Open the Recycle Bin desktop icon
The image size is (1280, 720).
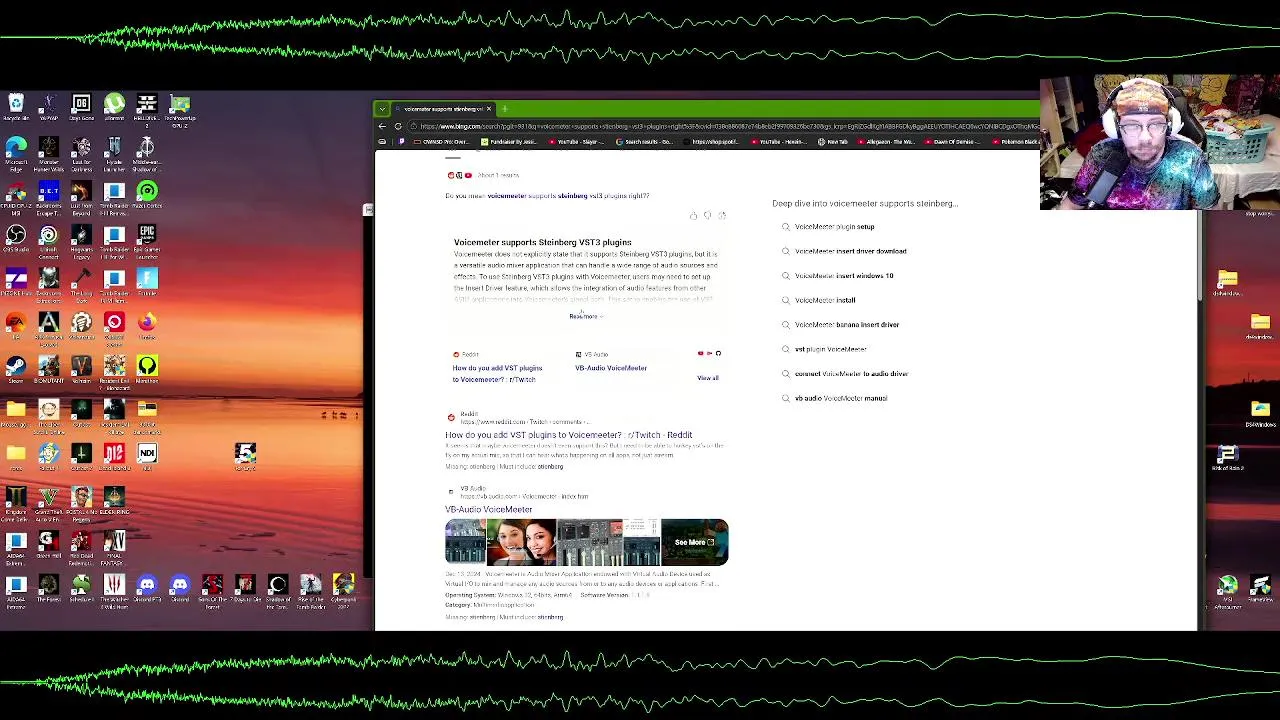tap(16, 106)
